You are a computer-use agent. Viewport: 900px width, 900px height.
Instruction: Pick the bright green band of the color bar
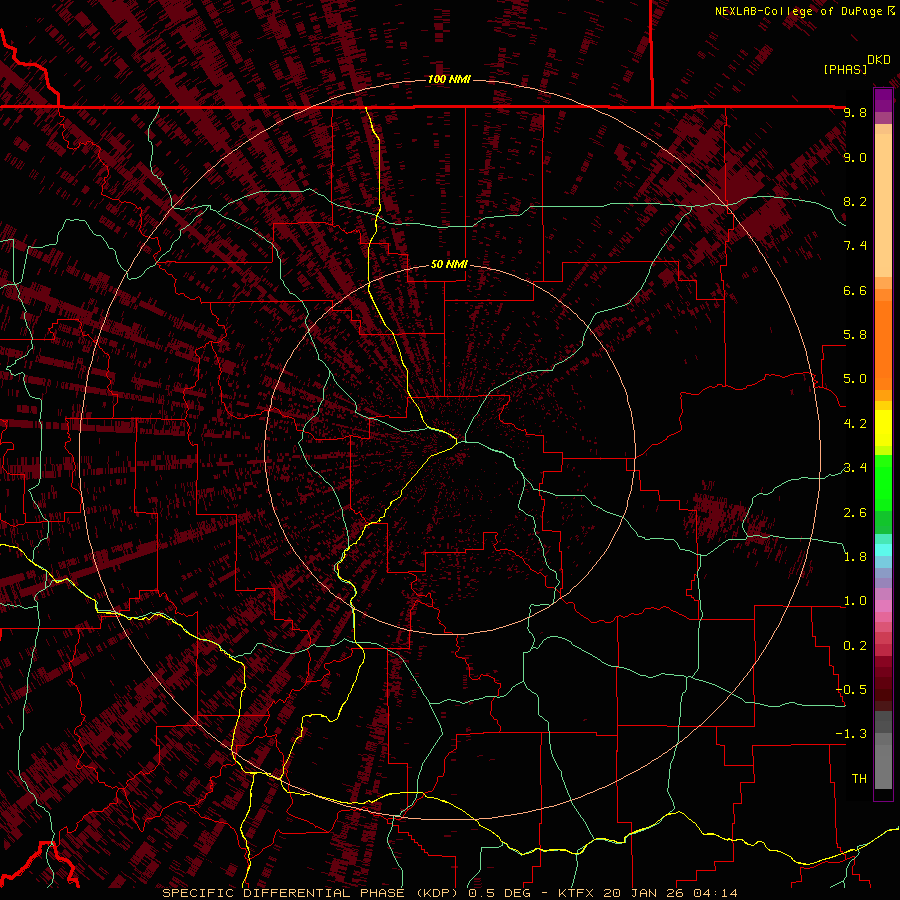tap(883, 482)
